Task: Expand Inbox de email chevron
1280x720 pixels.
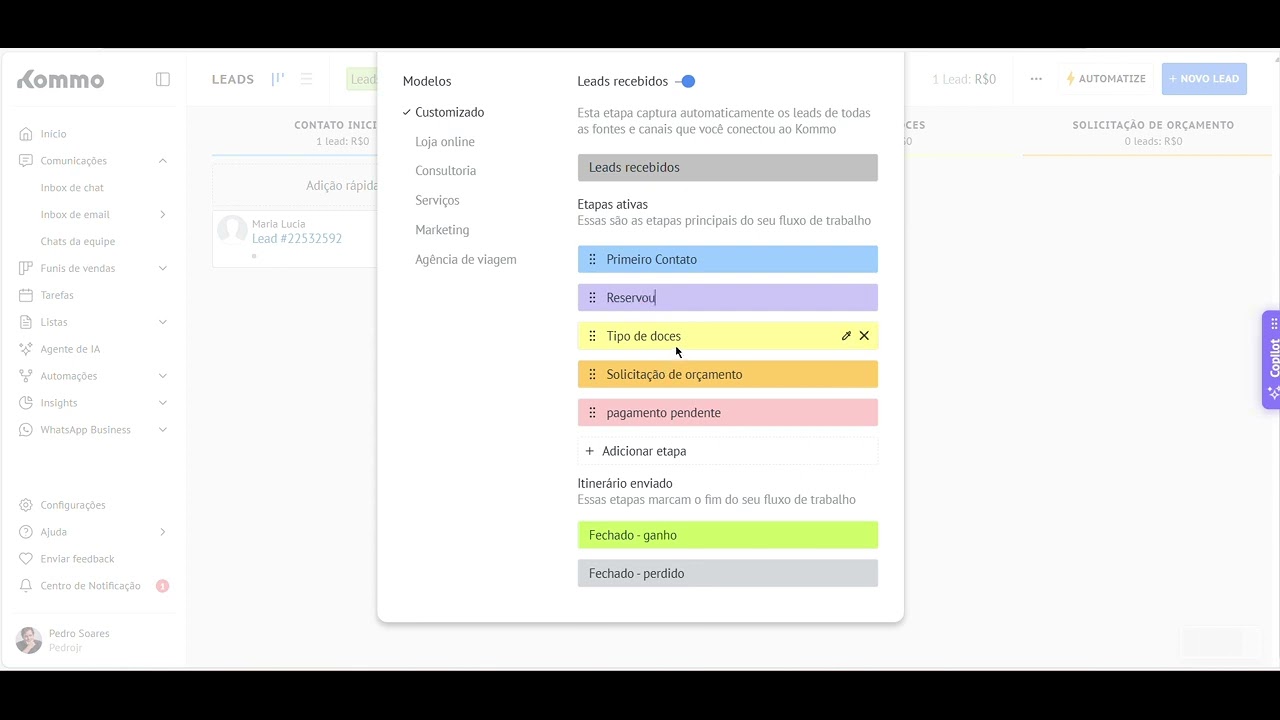Action: point(163,215)
